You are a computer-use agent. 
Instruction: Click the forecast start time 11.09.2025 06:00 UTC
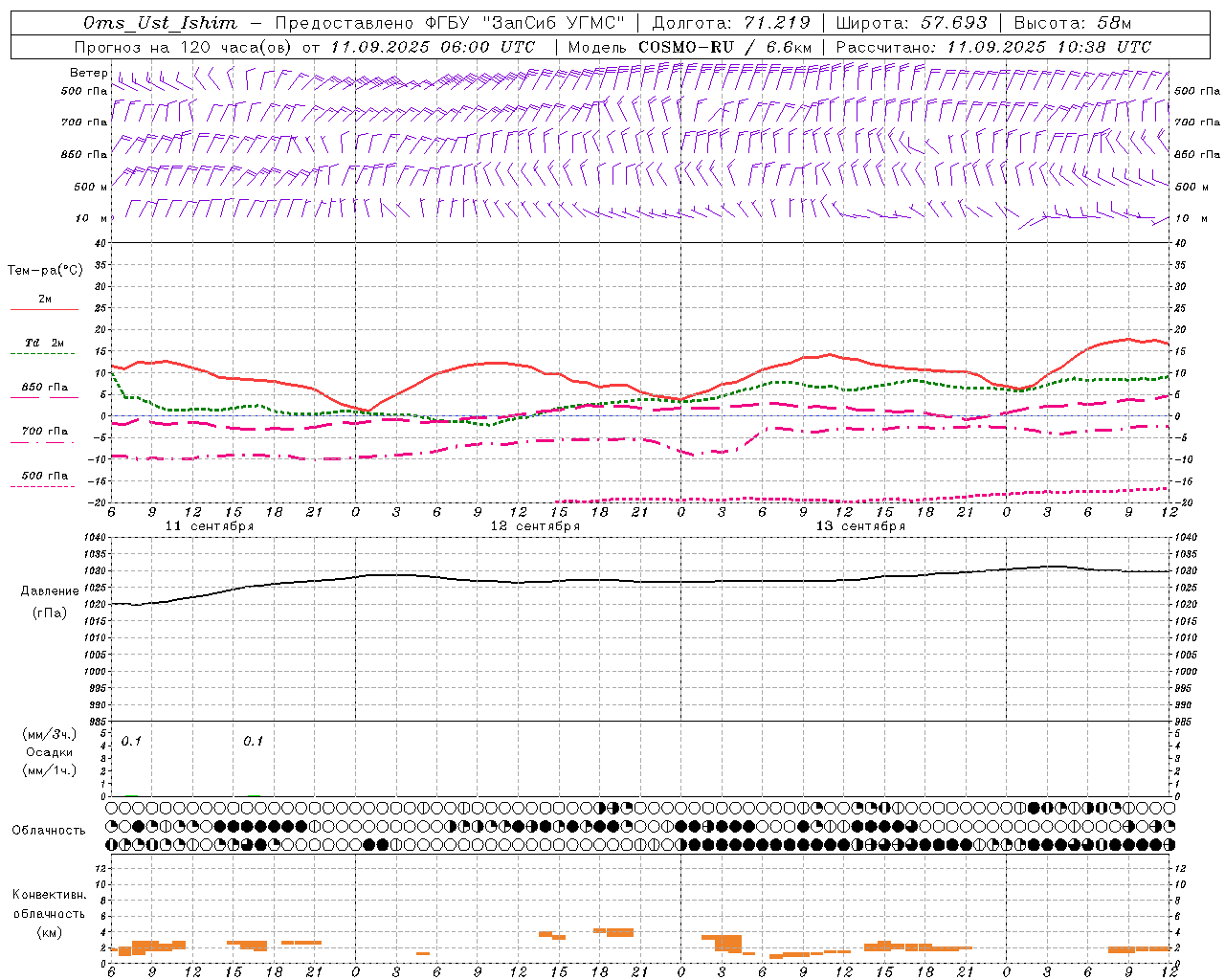tap(433, 47)
